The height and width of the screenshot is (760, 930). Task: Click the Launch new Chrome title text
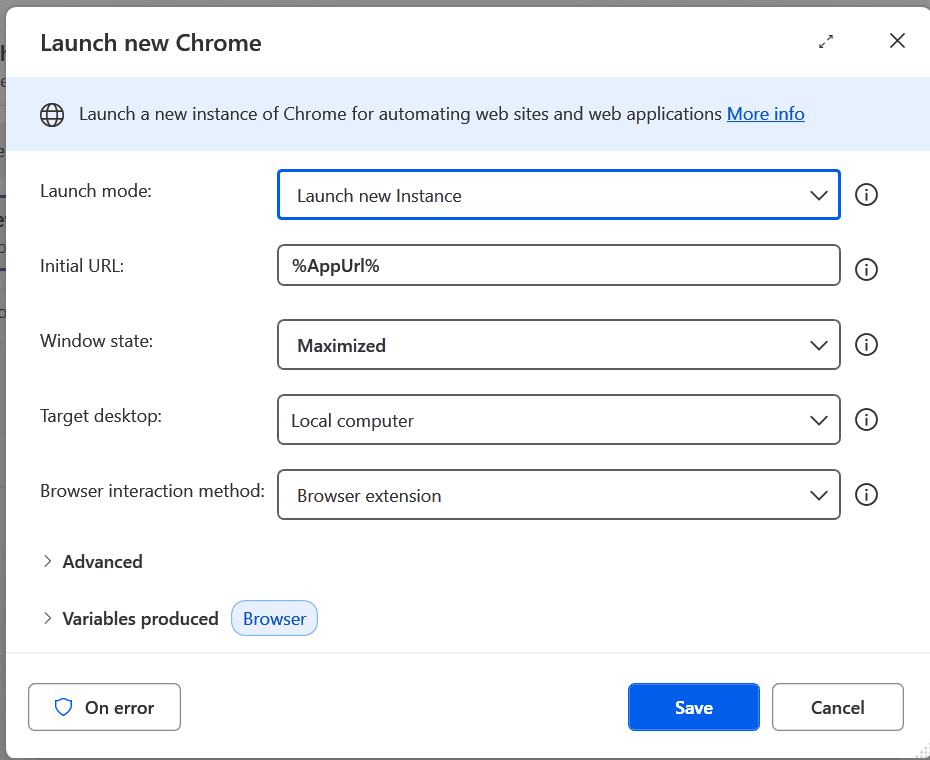tap(151, 43)
